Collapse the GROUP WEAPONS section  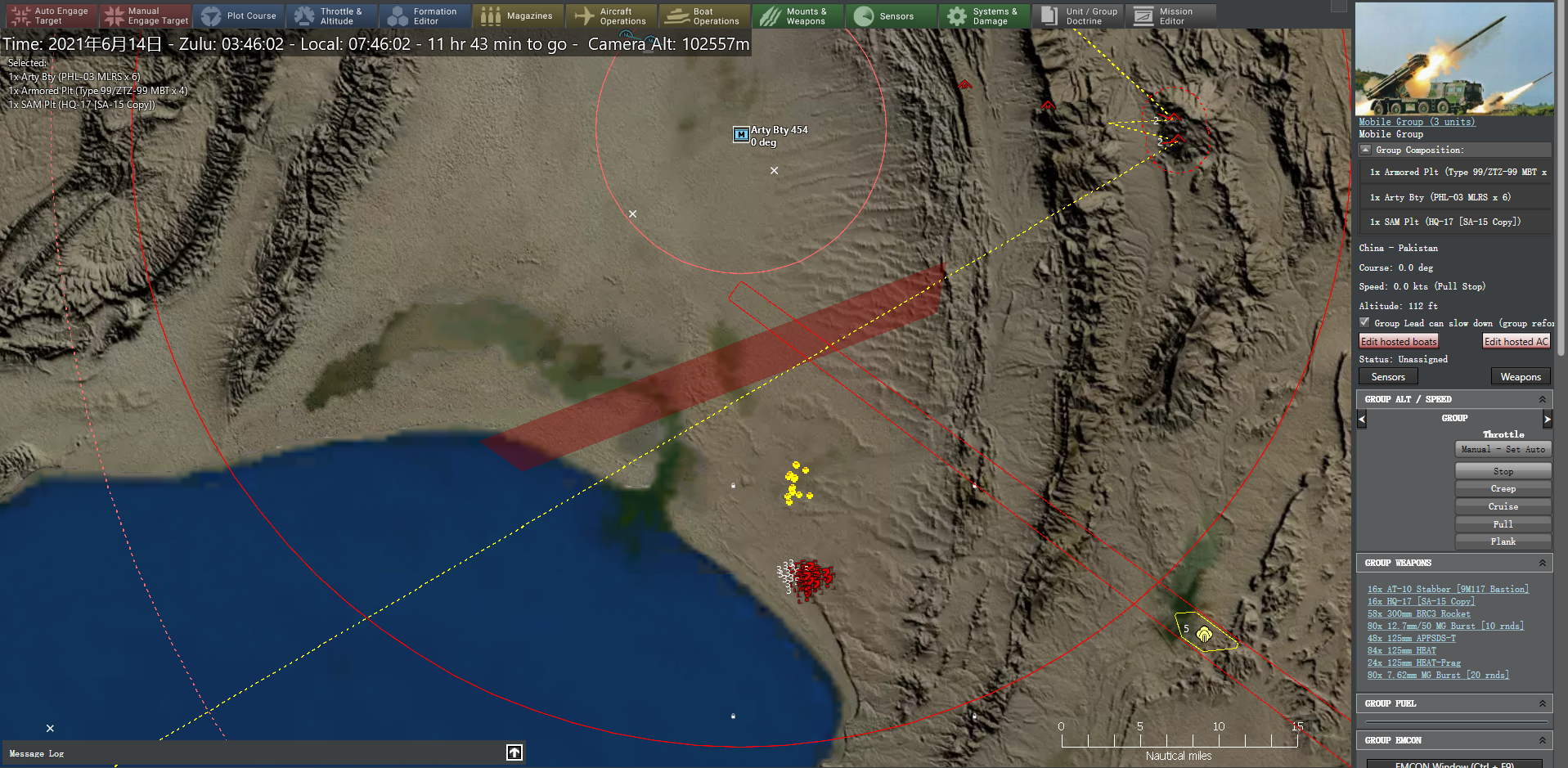pyautogui.click(x=1543, y=563)
